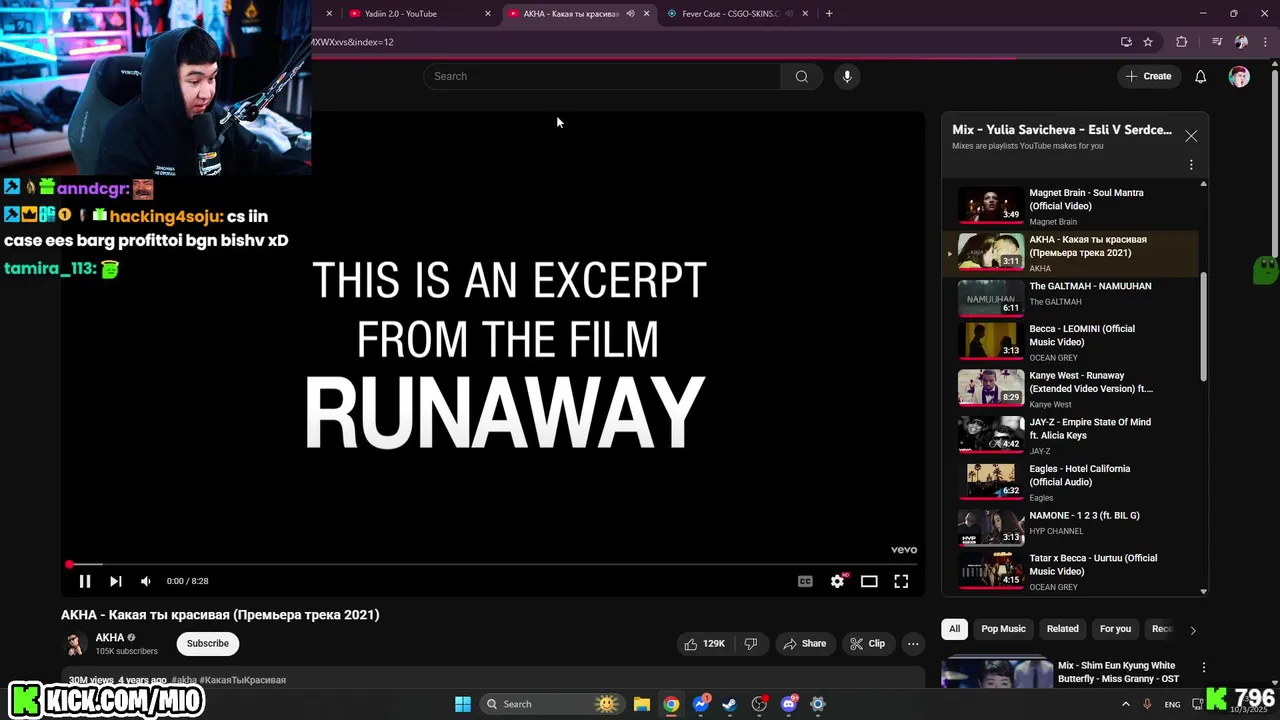This screenshot has width=1280, height=720.
Task: Toggle closed captions in the player
Action: tap(805, 581)
